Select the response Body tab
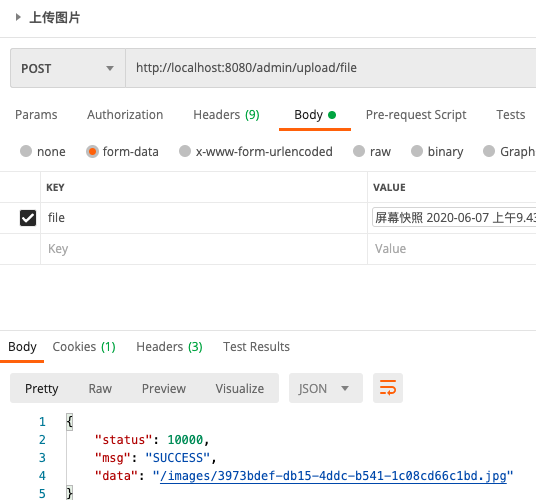The image size is (536, 500). coord(22,347)
